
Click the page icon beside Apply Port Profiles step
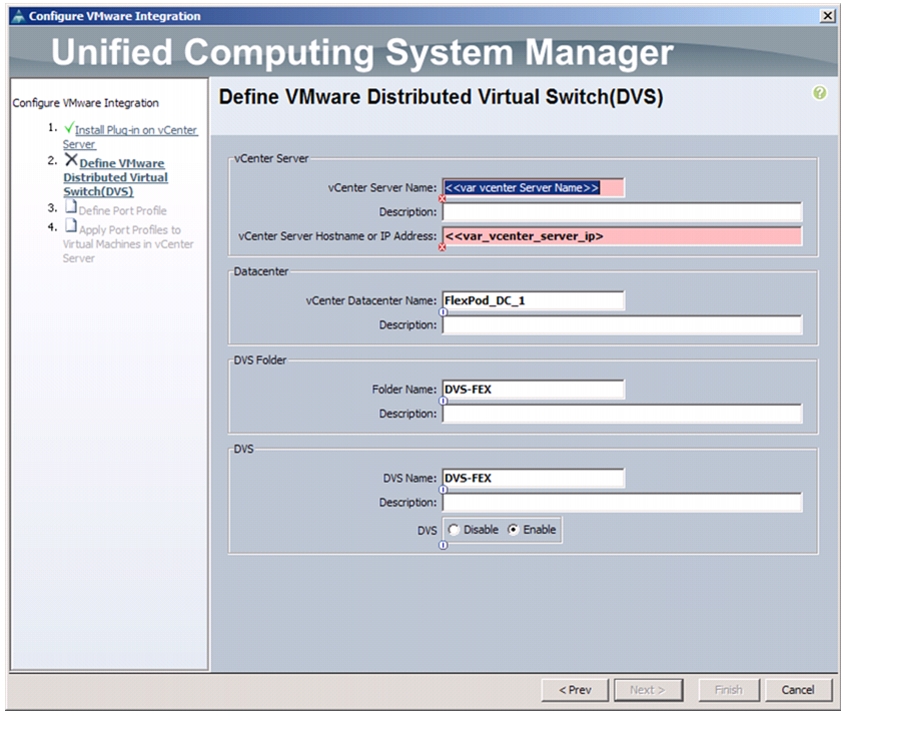point(71,225)
